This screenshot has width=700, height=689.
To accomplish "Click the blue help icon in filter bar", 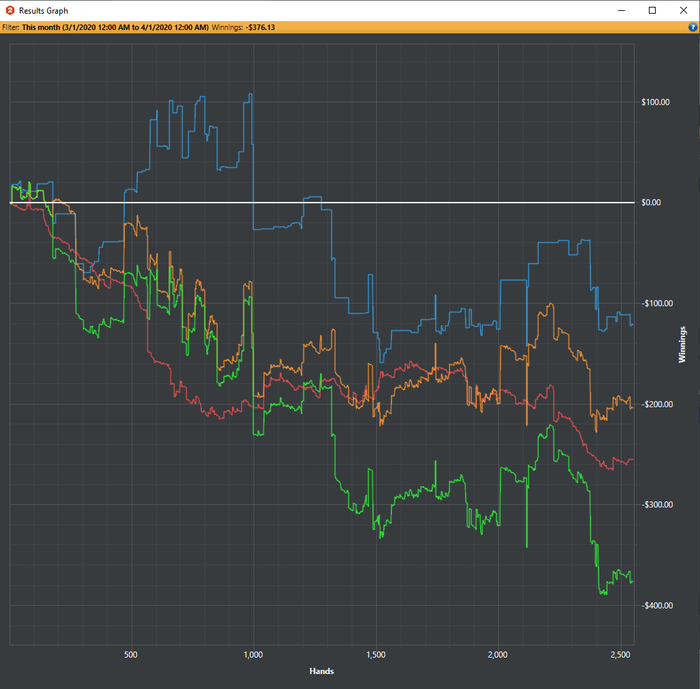I will (x=692, y=27).
